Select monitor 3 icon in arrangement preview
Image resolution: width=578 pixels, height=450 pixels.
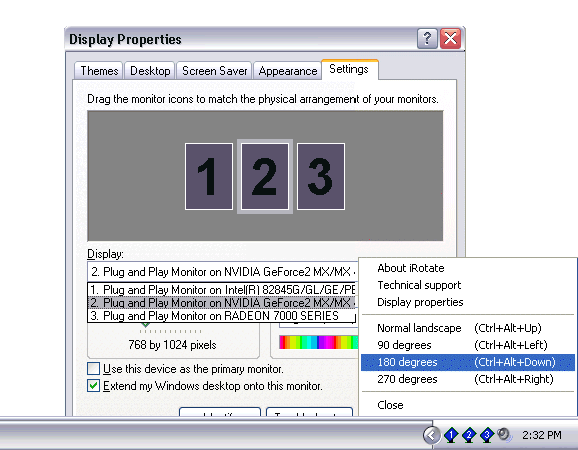321,177
